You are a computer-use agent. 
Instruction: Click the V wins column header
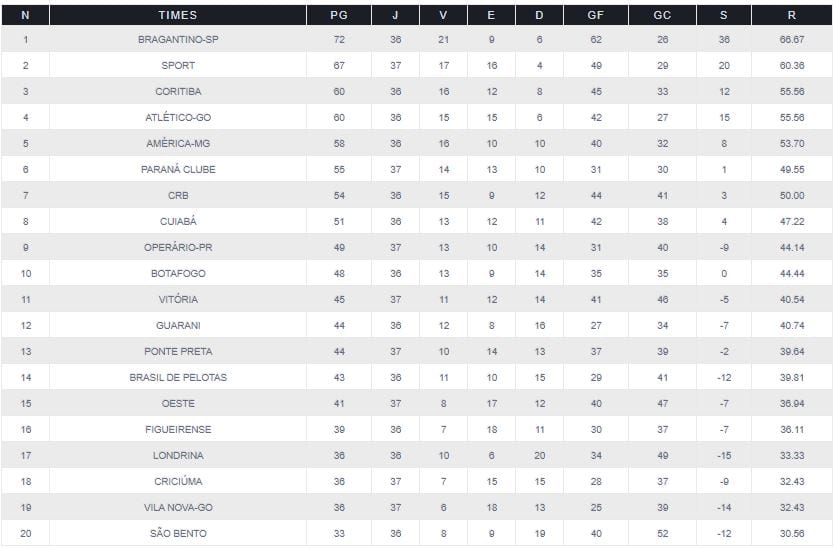(443, 15)
